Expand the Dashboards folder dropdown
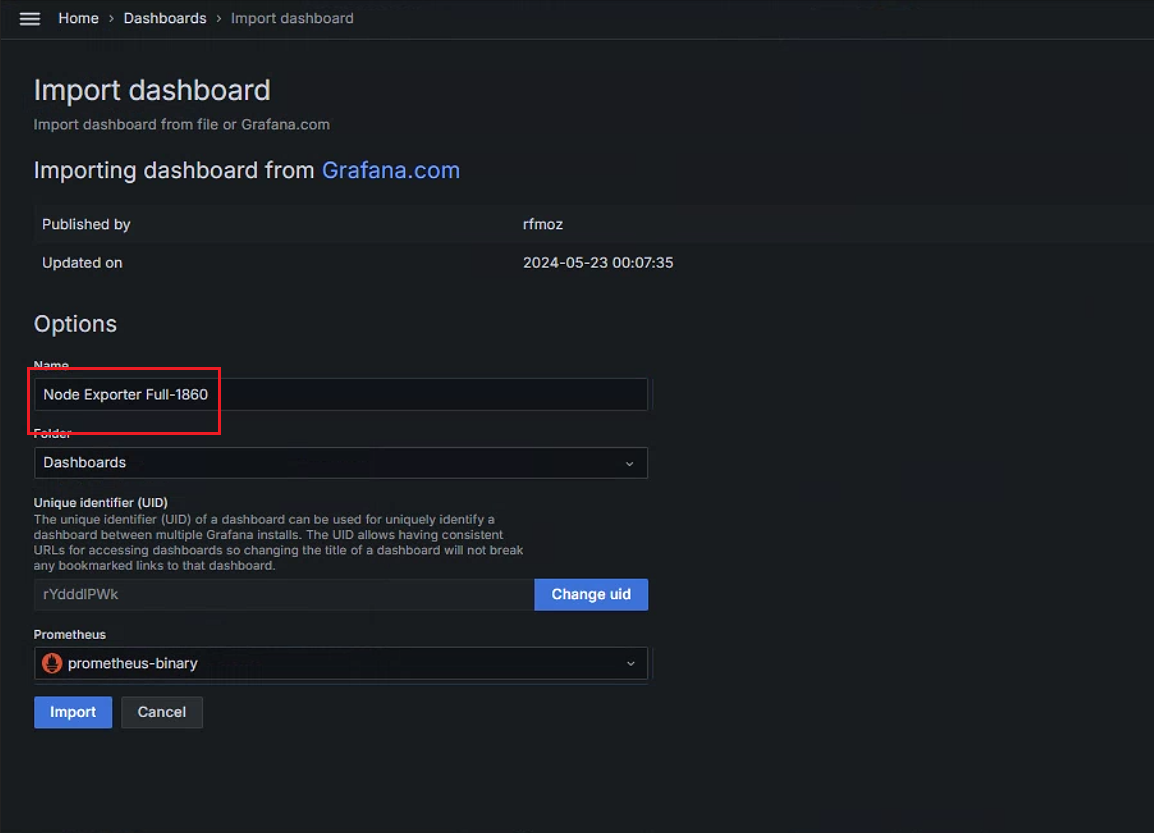This screenshot has width=1154, height=833. (x=341, y=463)
